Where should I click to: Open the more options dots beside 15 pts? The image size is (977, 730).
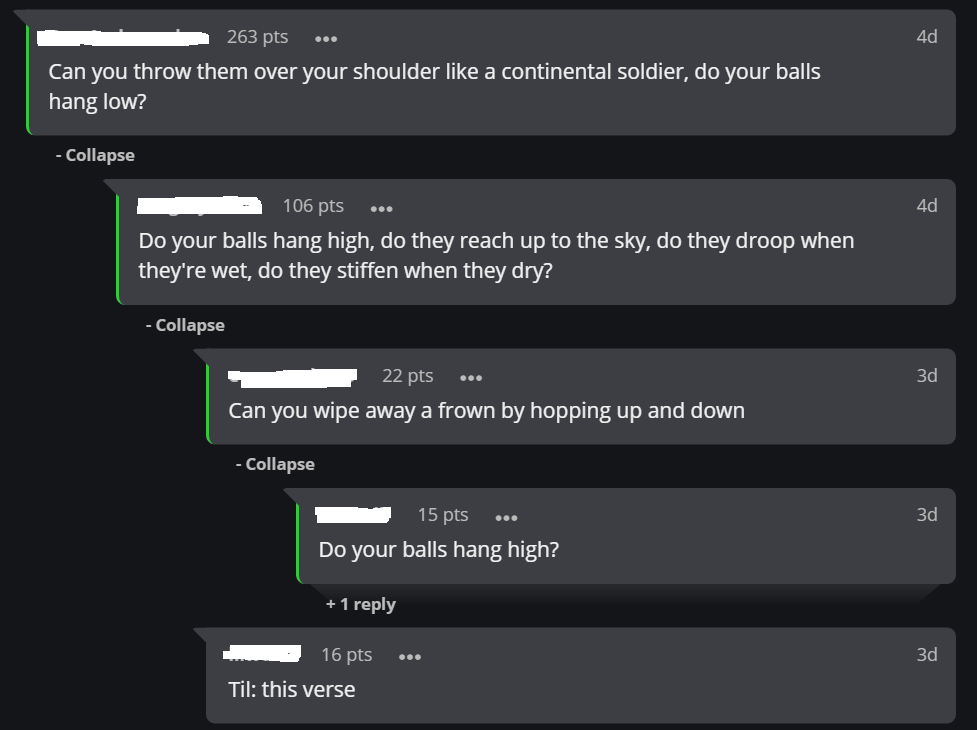(x=506, y=516)
